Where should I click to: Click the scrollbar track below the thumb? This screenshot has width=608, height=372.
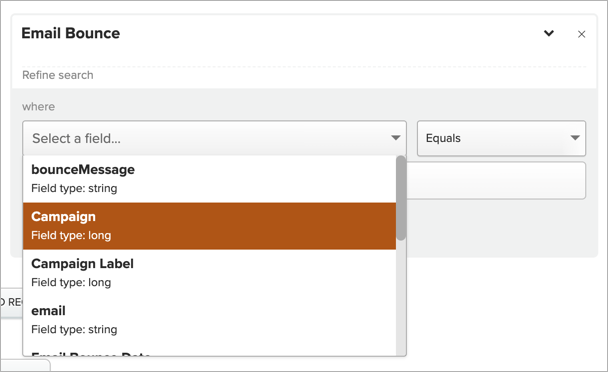click(x=401, y=298)
